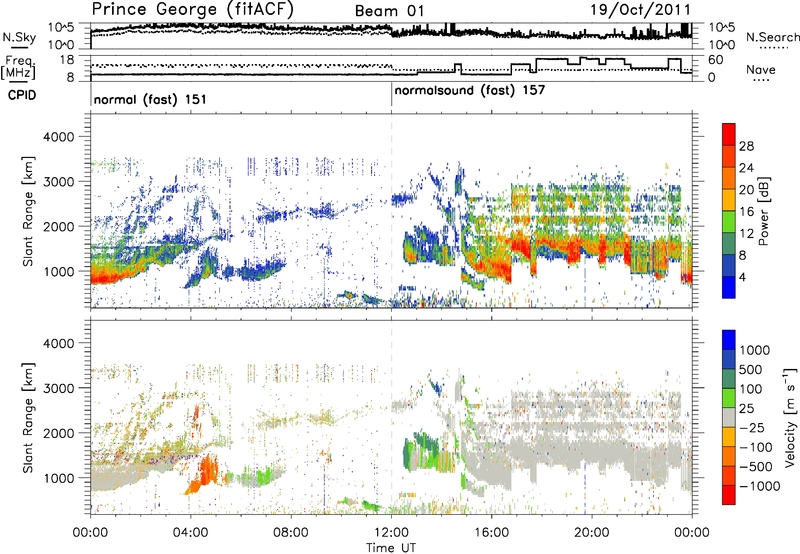
Task: Click the '-25' value on Velocity color bar
Action: tap(751, 427)
